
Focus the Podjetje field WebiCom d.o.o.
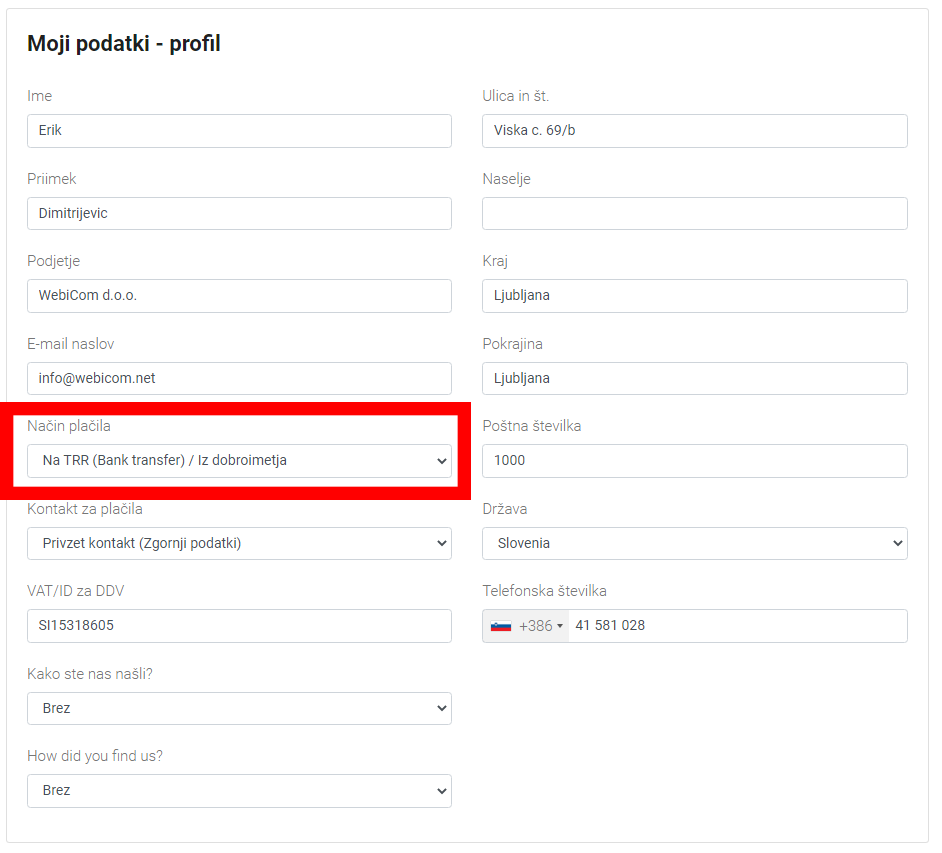(239, 296)
